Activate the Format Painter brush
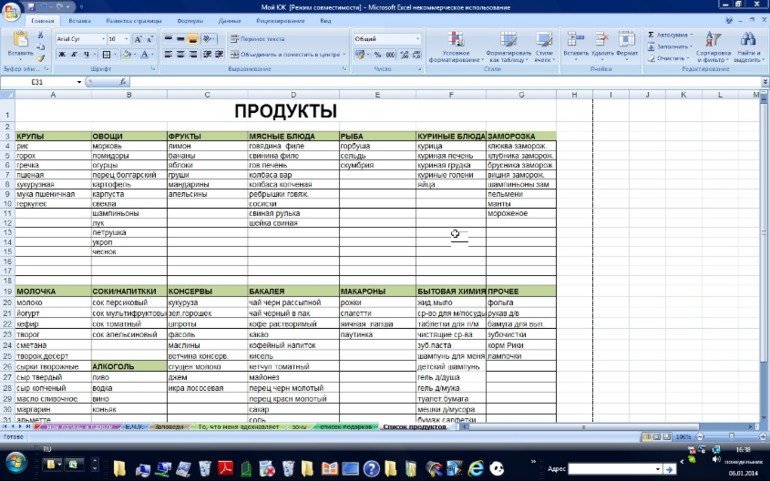Image resolution: width=770 pixels, height=481 pixels. pos(41,58)
